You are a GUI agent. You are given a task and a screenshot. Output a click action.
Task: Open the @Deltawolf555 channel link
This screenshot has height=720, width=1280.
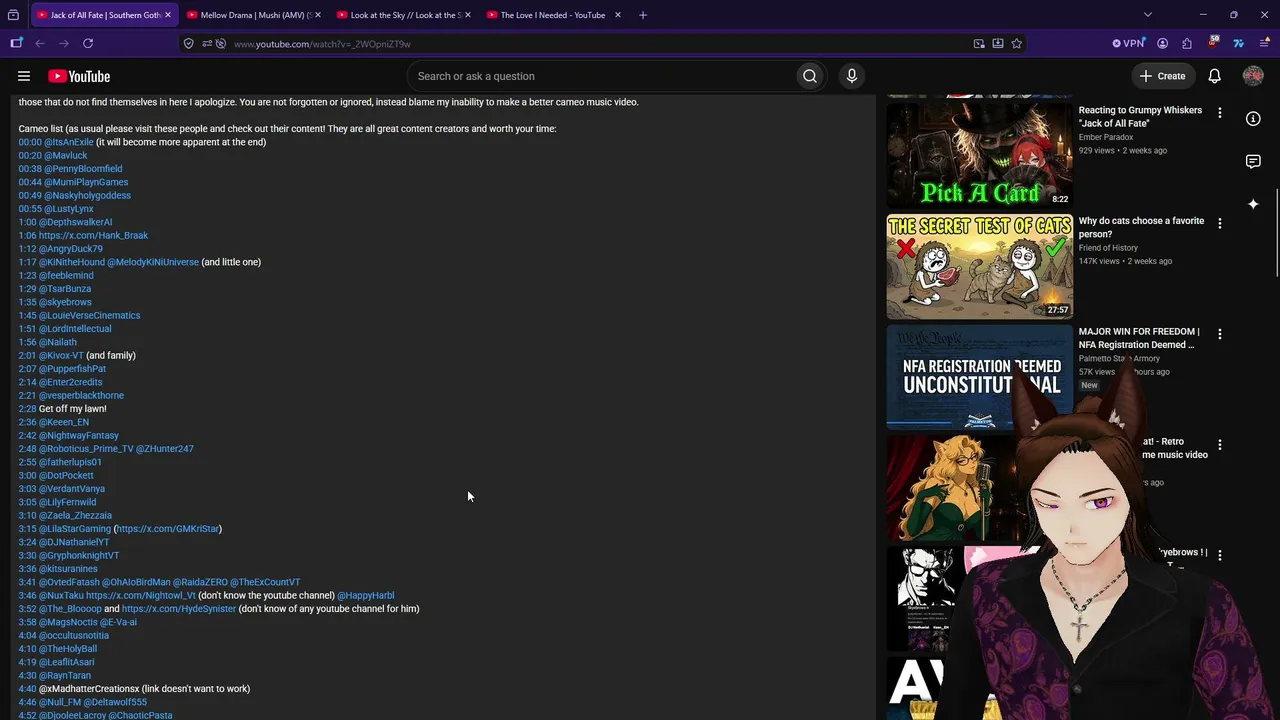(x=115, y=702)
